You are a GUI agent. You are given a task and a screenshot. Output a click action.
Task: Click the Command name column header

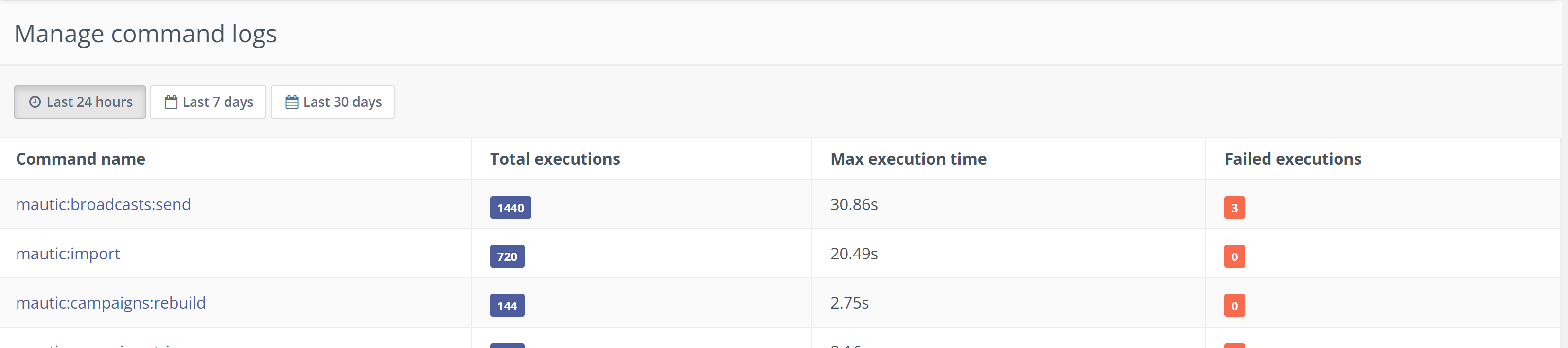point(80,159)
